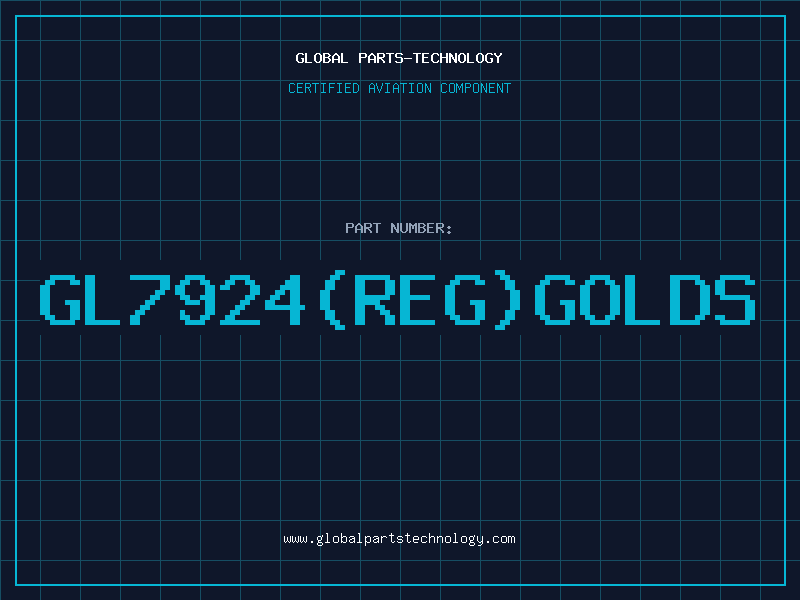Select the CERTIFIED AVIATION COMPONENT subtitle
Image resolution: width=800 pixels, height=600 pixels.
[399, 88]
